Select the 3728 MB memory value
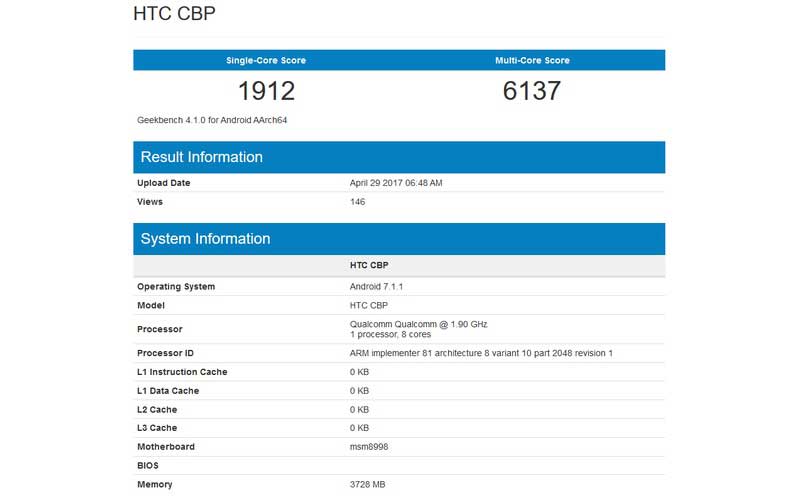Screen dimensions: 800x500 pos(367,485)
